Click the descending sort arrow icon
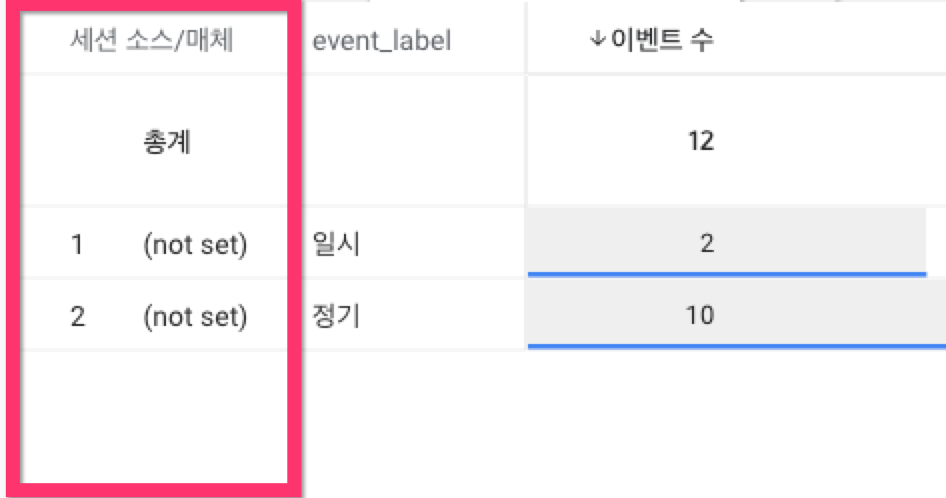The width and height of the screenshot is (946, 498). click(x=599, y=40)
